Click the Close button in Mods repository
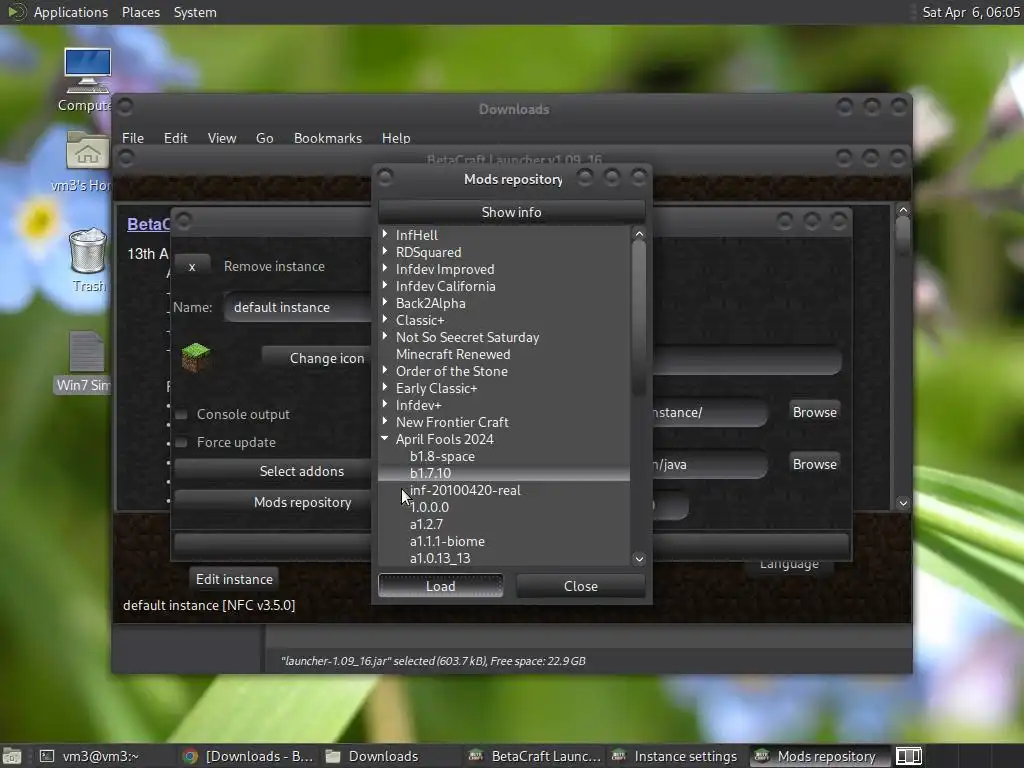The height and width of the screenshot is (768, 1024). 581,586
